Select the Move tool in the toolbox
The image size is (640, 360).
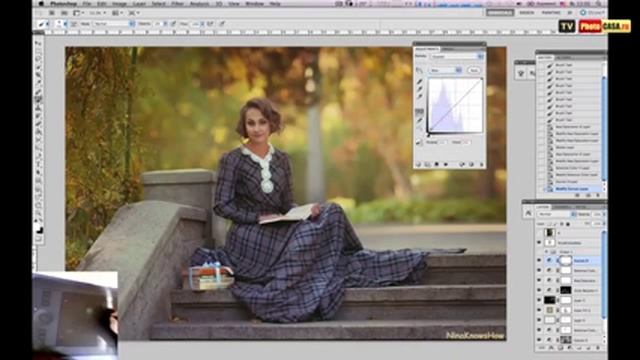coord(38,43)
